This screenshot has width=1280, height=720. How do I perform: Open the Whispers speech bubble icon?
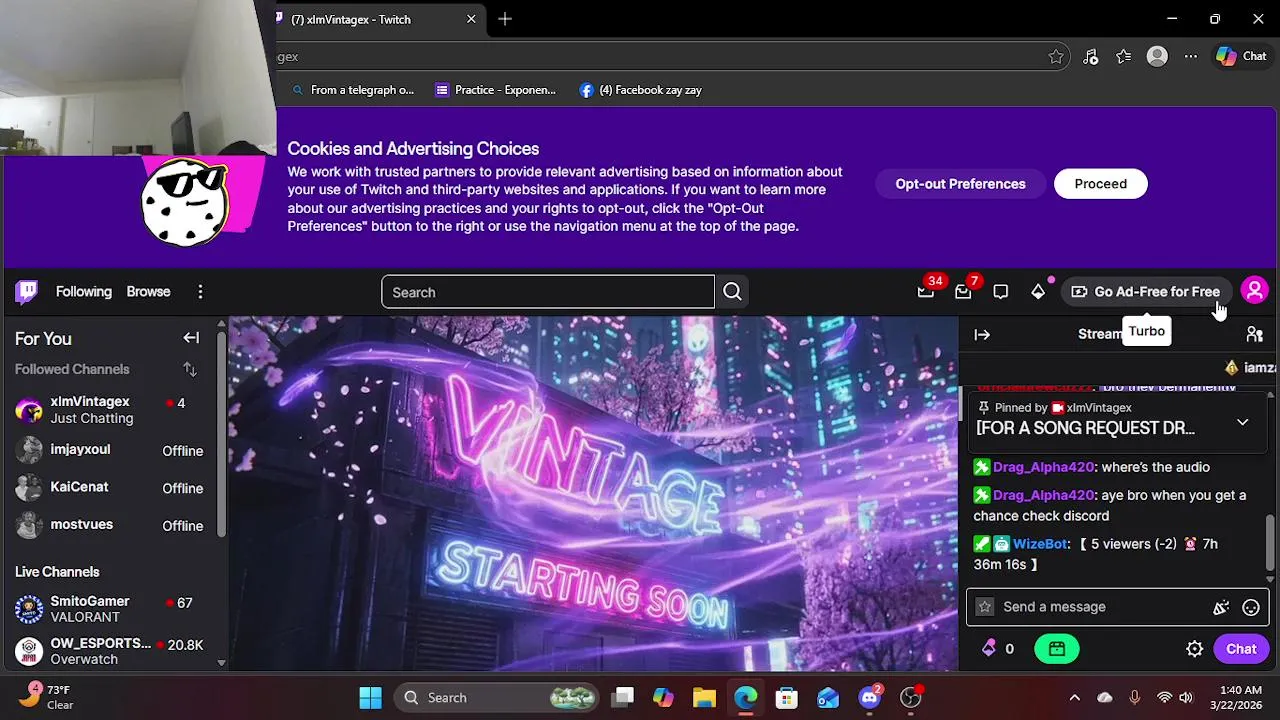pos(1001,292)
